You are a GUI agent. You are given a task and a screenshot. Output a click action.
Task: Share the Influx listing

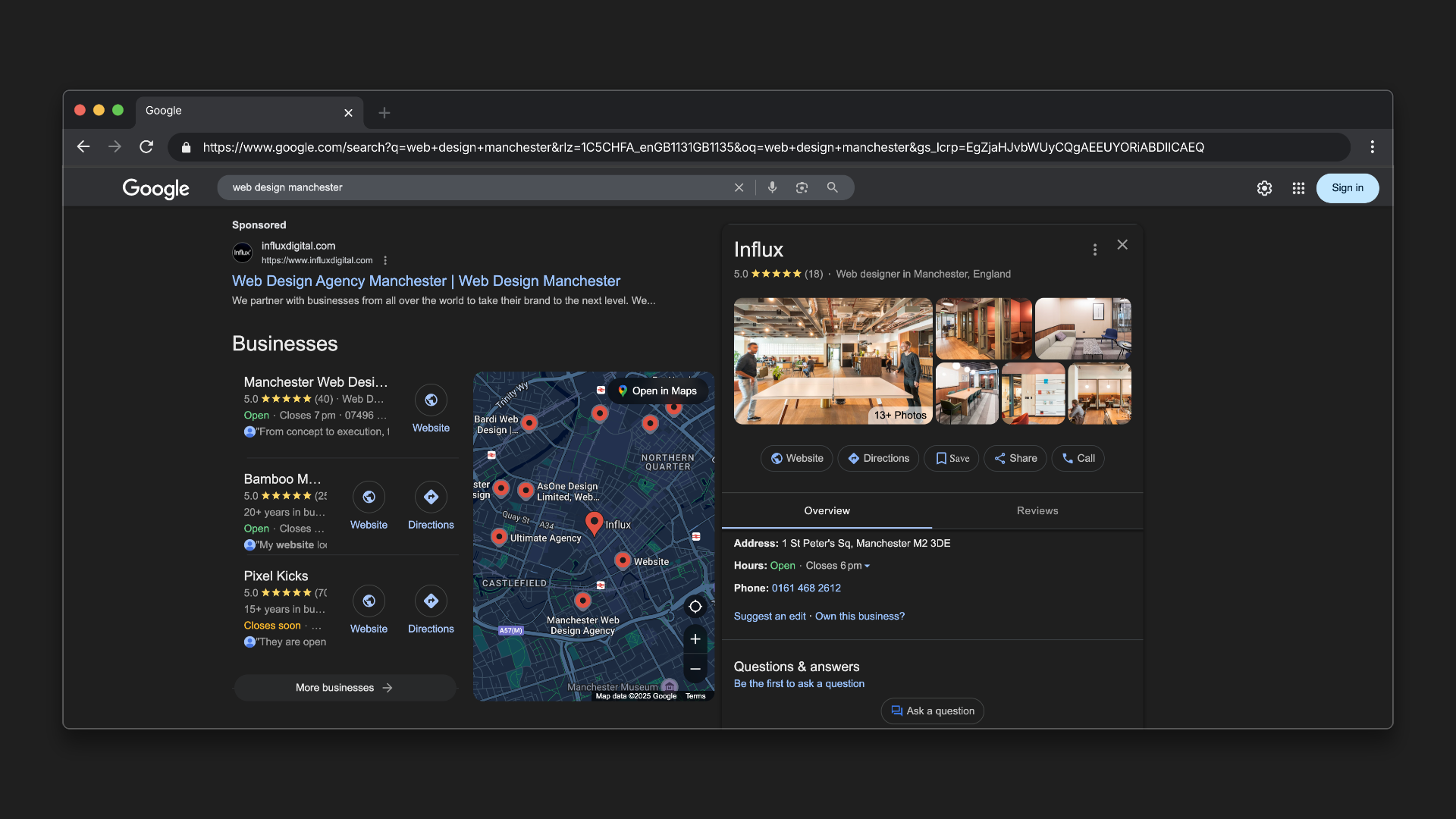(1015, 458)
